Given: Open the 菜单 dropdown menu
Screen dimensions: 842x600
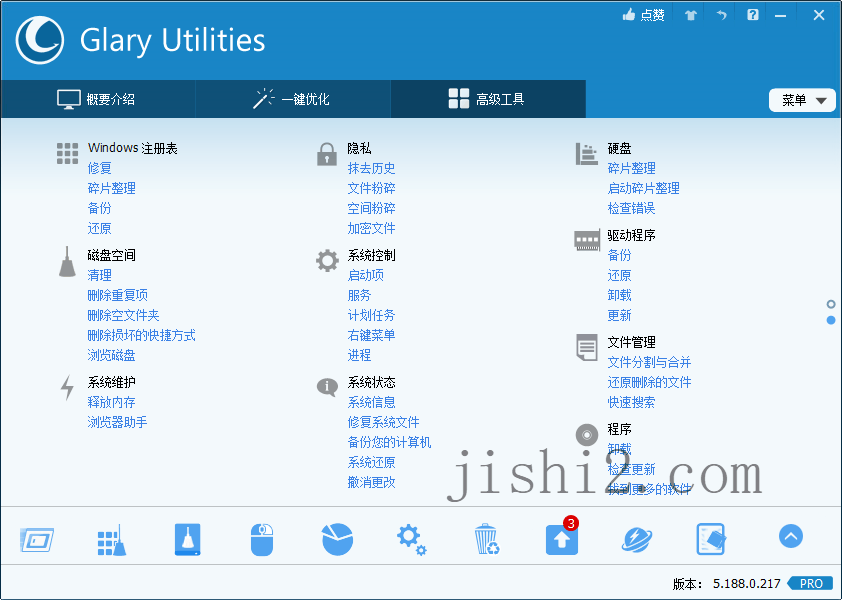Looking at the screenshot, I should coord(802,100).
